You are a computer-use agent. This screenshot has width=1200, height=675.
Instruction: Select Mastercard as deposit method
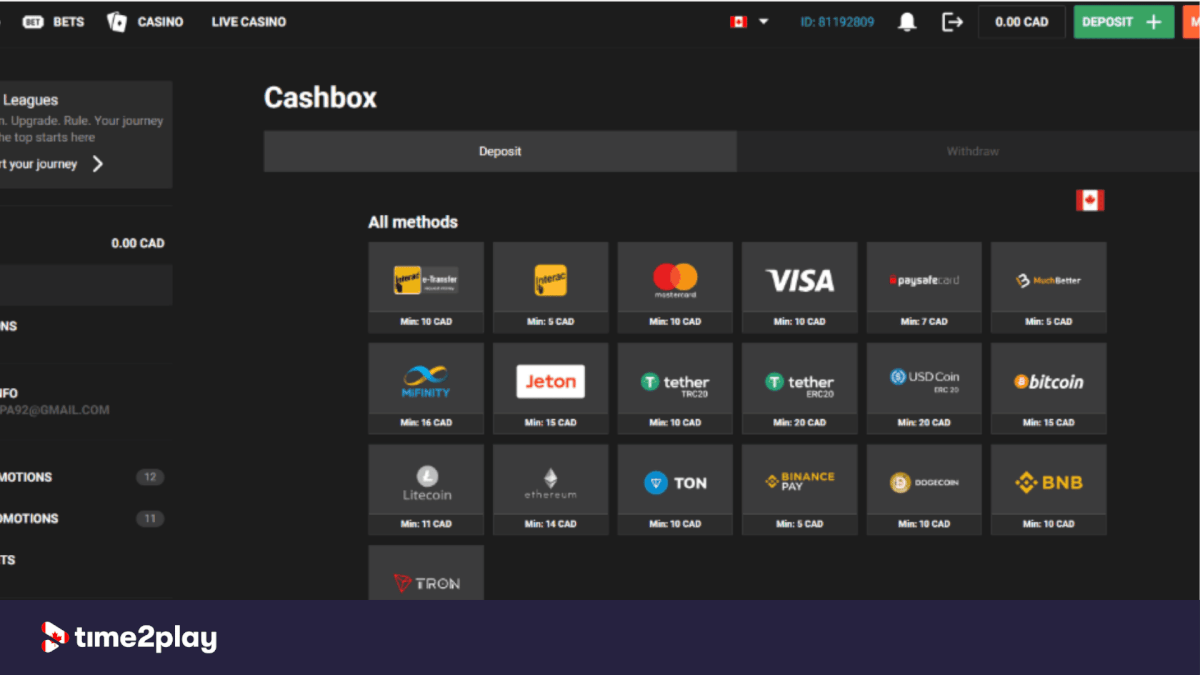[x=675, y=287]
